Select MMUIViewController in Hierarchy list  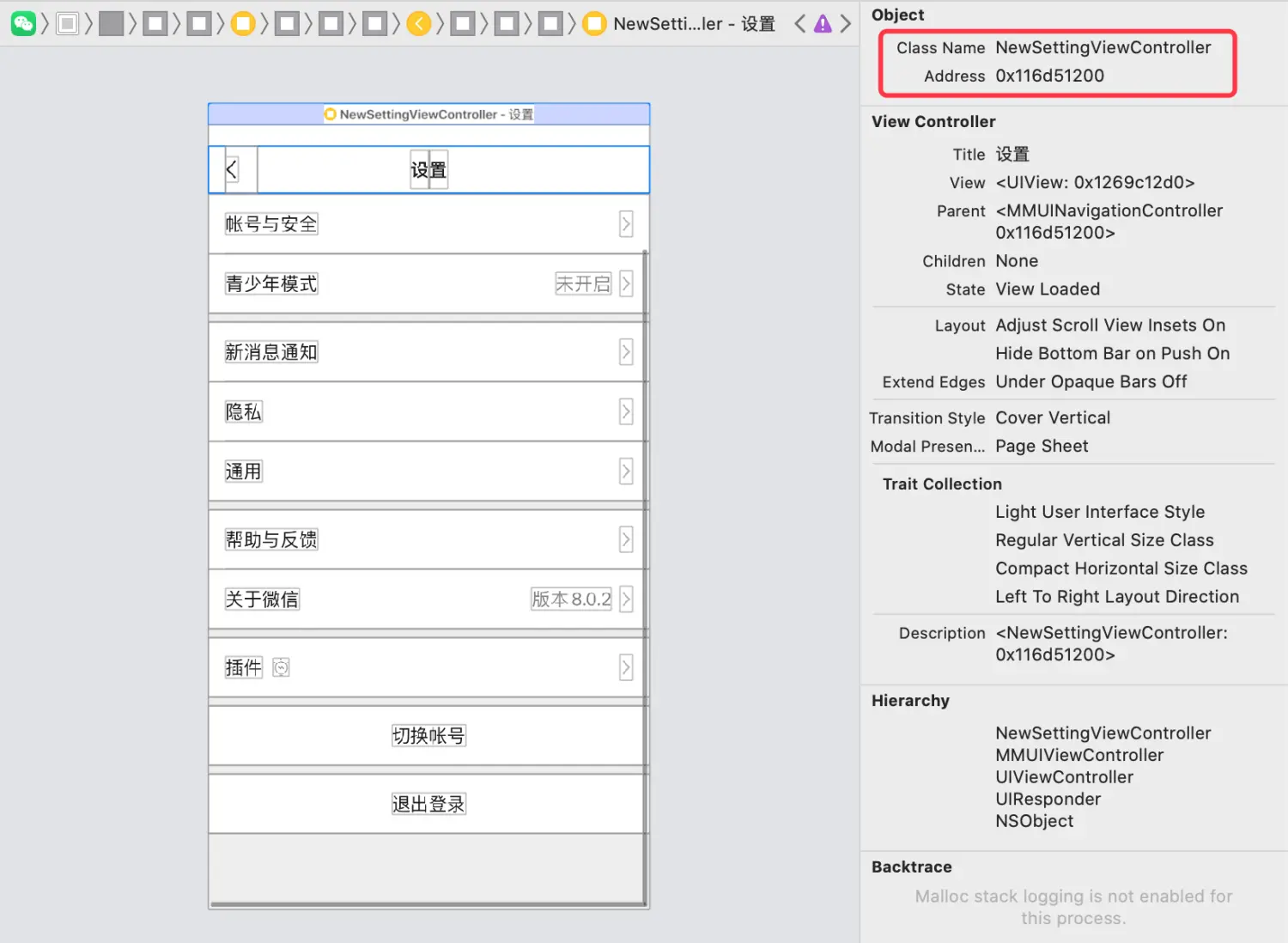coord(1079,756)
